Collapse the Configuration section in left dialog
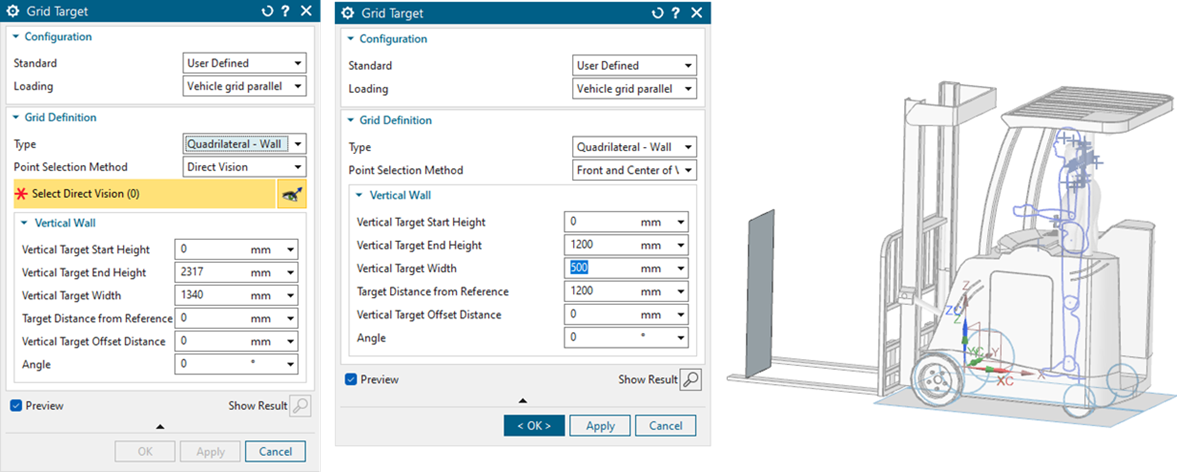1177x472 pixels. pos(17,37)
